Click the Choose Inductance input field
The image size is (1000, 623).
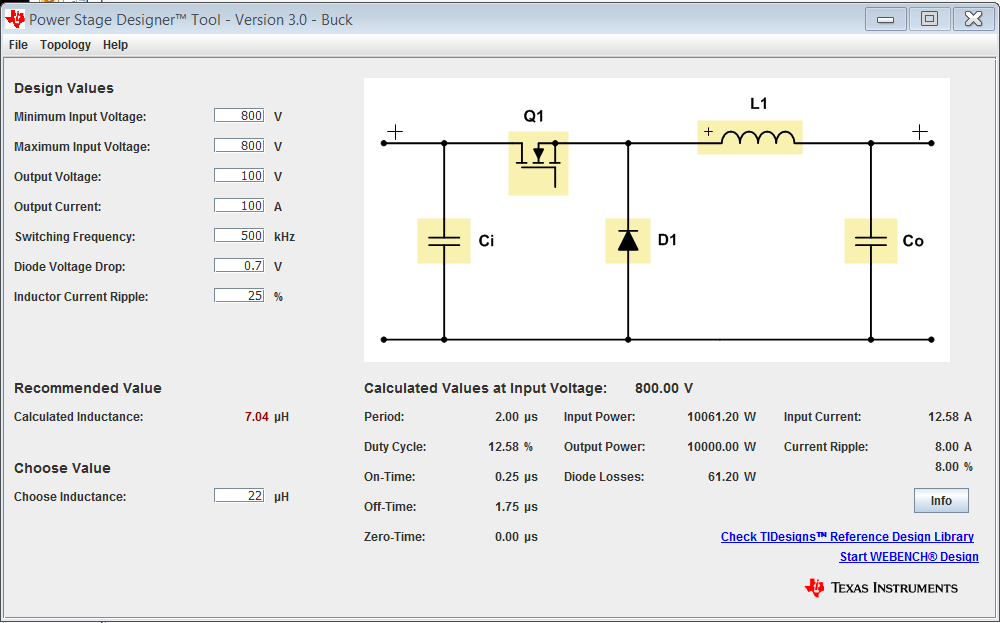[x=239, y=495]
